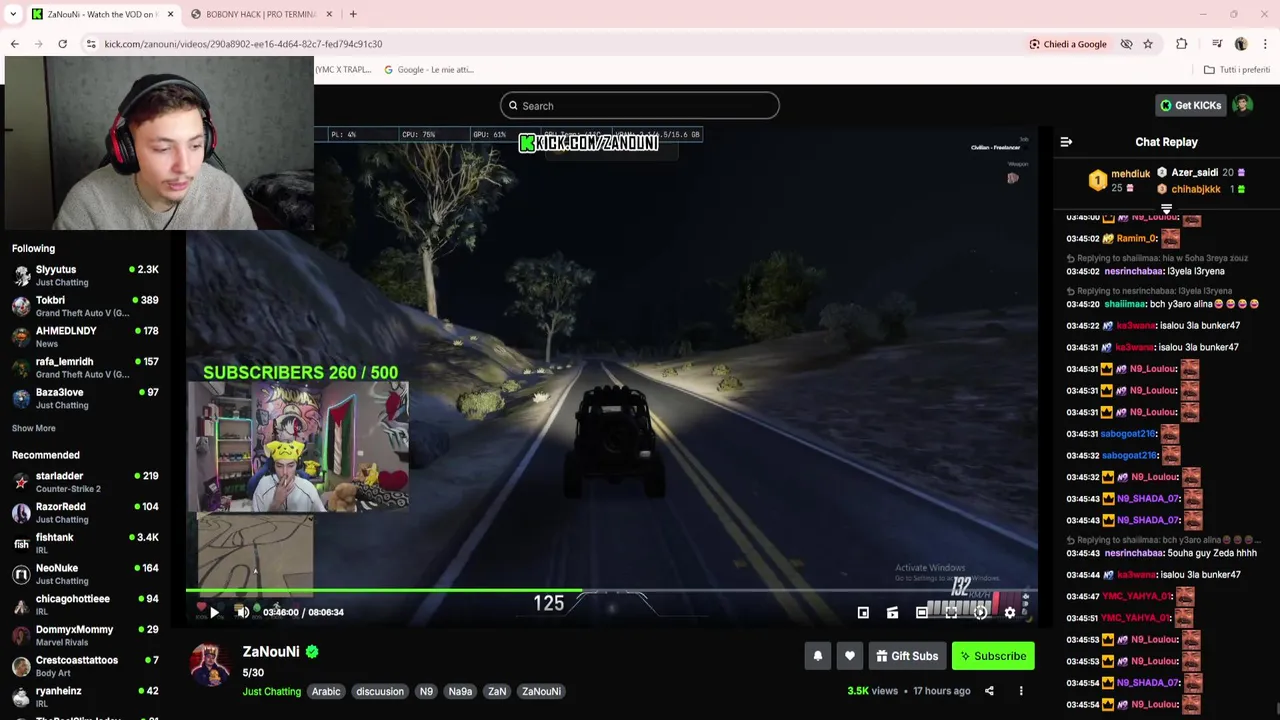The height and width of the screenshot is (720, 1280).
Task: Open AHMEDLNDY channel in sidebar
Action: tap(85, 337)
